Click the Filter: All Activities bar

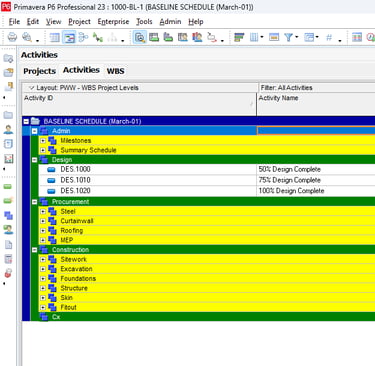[x=317, y=88]
